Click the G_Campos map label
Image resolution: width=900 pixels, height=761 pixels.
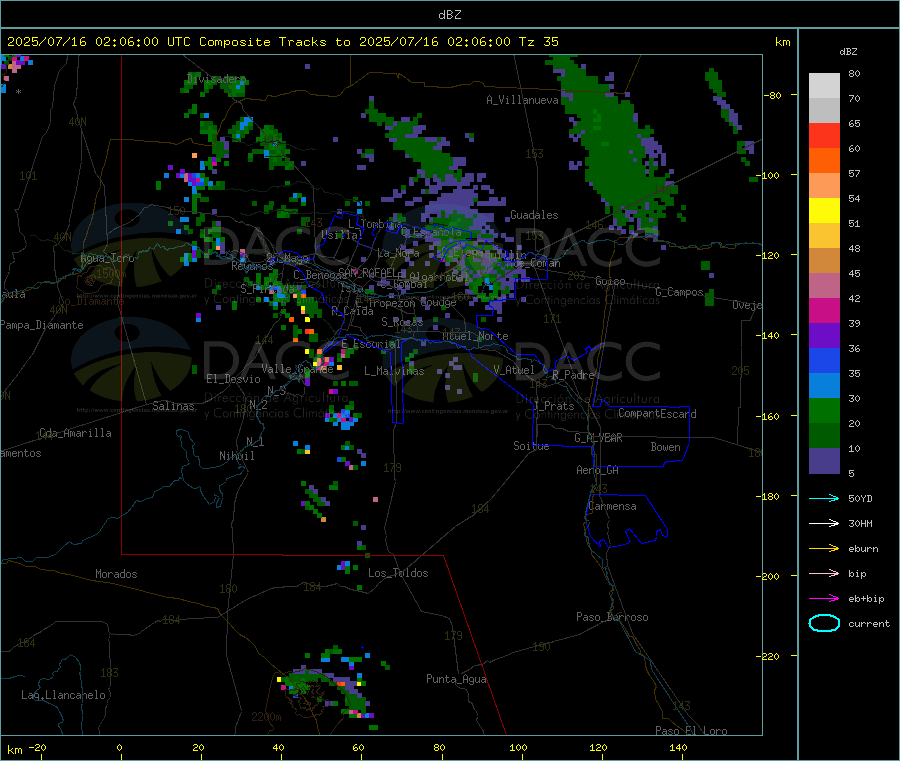(680, 292)
